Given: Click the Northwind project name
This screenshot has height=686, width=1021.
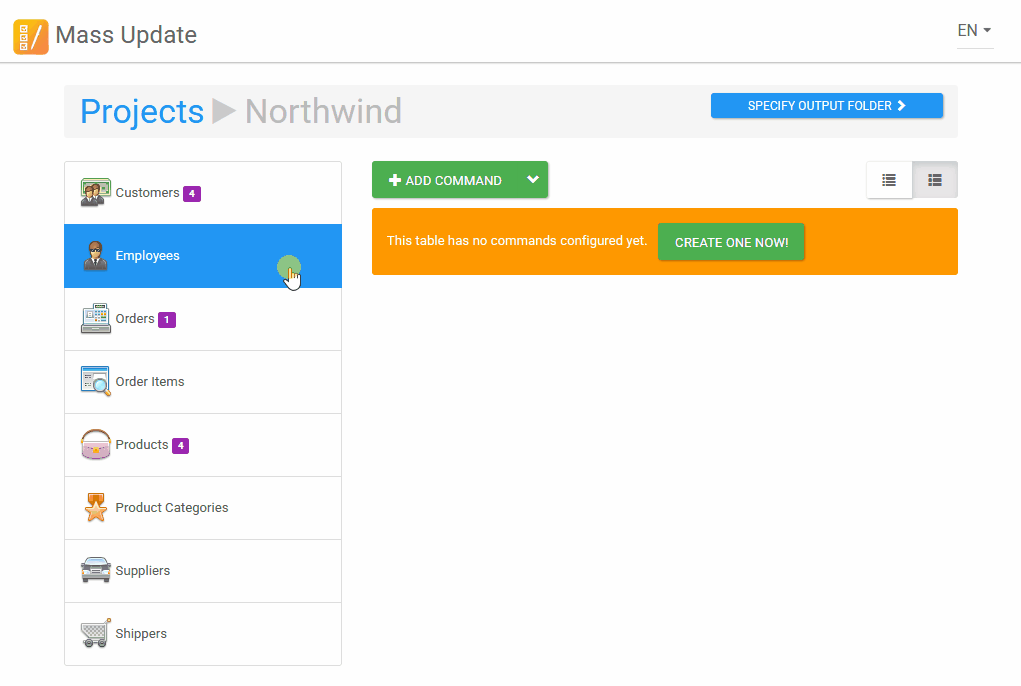Looking at the screenshot, I should coord(323,111).
